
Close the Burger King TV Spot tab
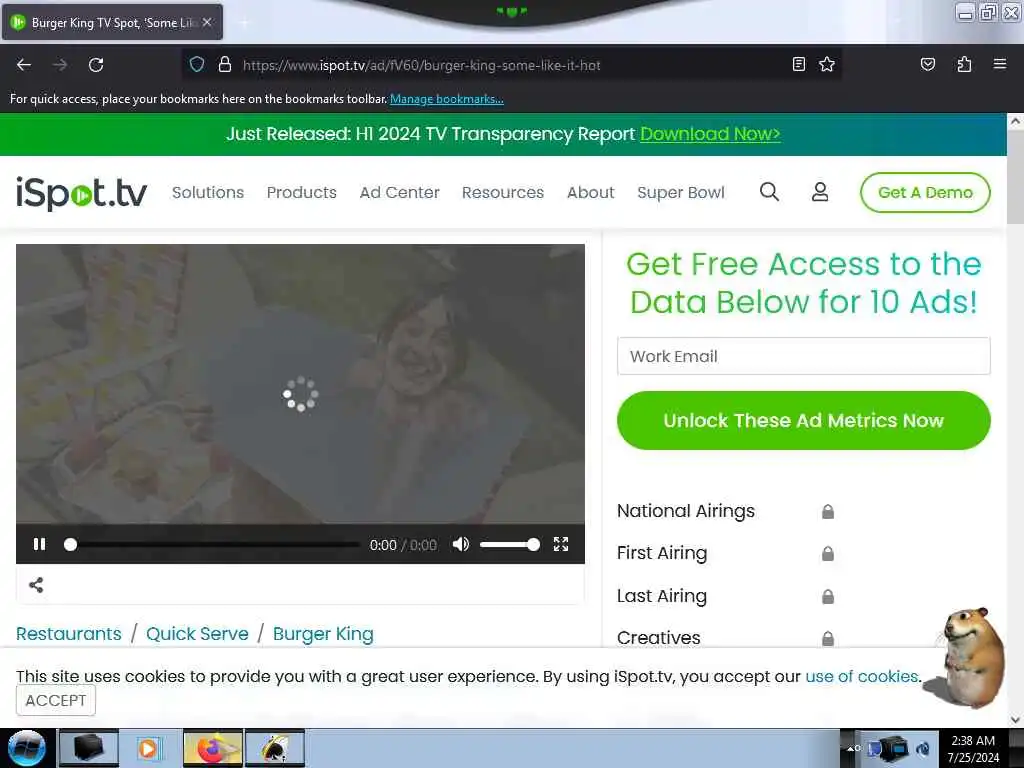point(207,22)
